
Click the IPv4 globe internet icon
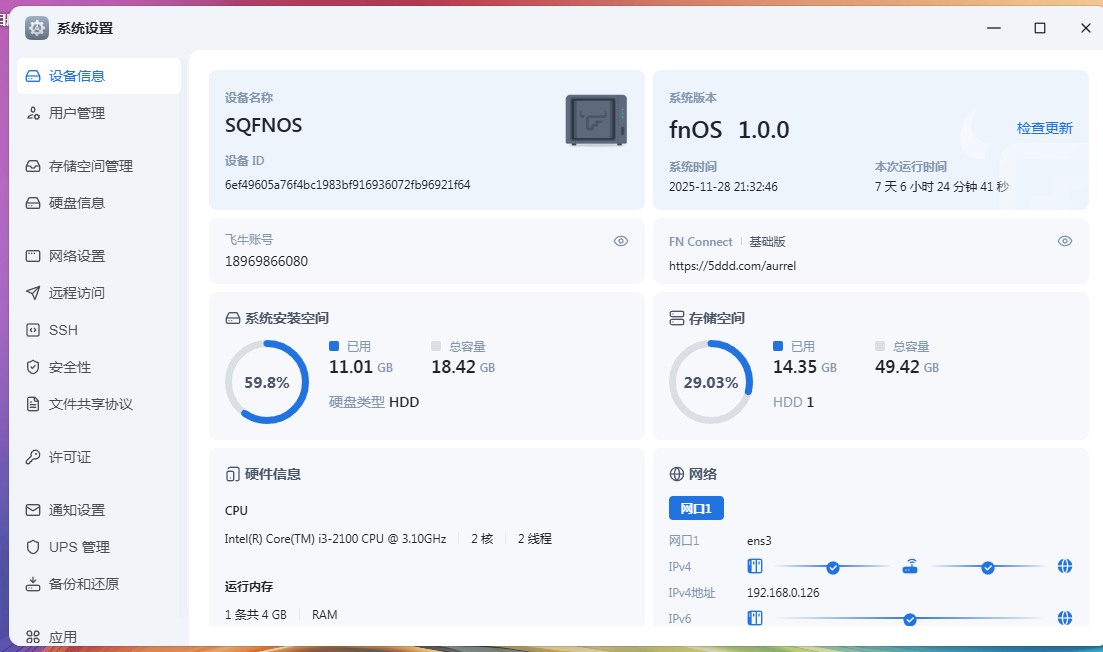tap(1065, 567)
